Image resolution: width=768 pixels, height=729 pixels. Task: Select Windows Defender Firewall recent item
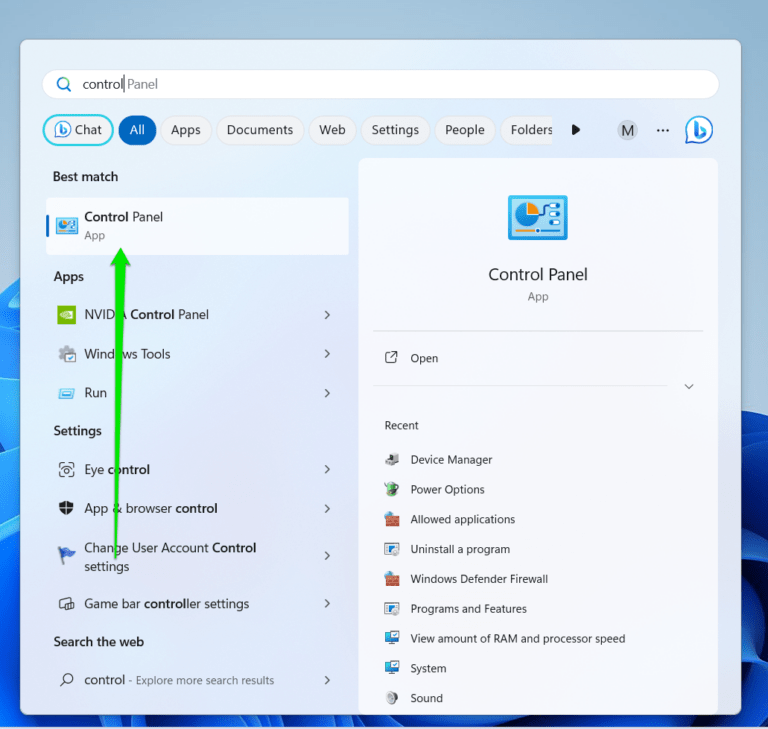point(478,579)
